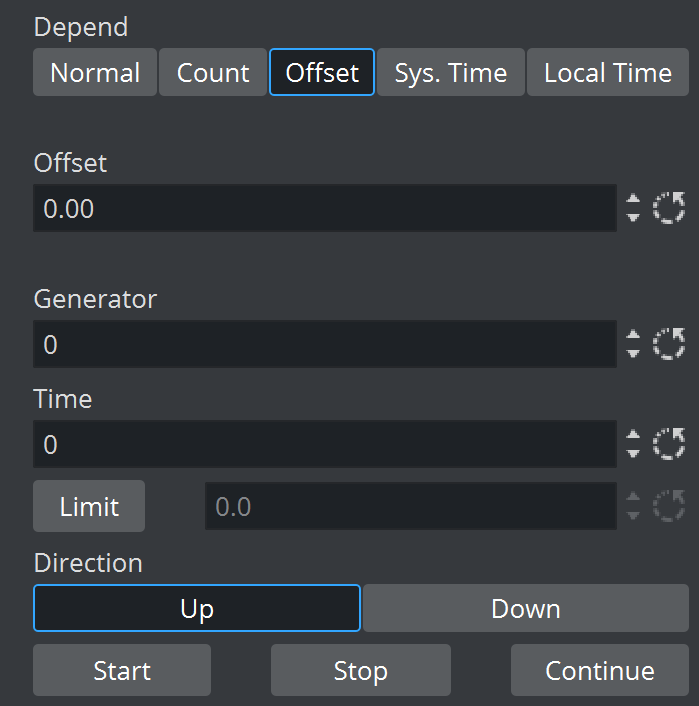Click the Offset spinner arrows

pyautogui.click(x=633, y=208)
